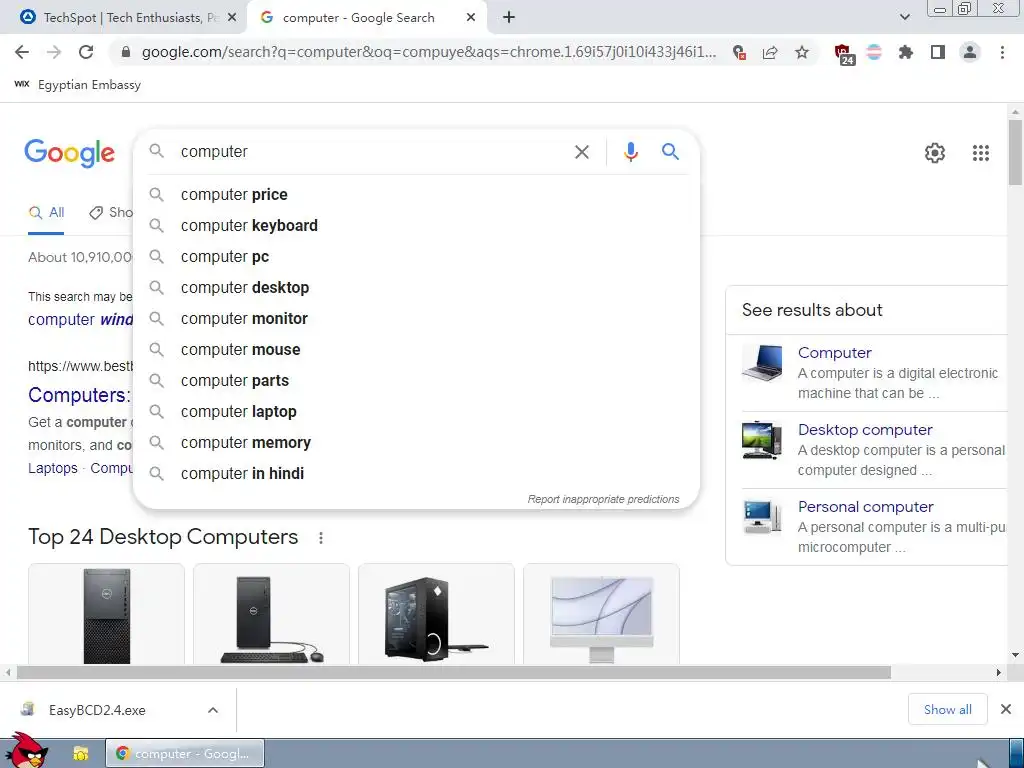Click the horizontal page scrollbar

454,672
